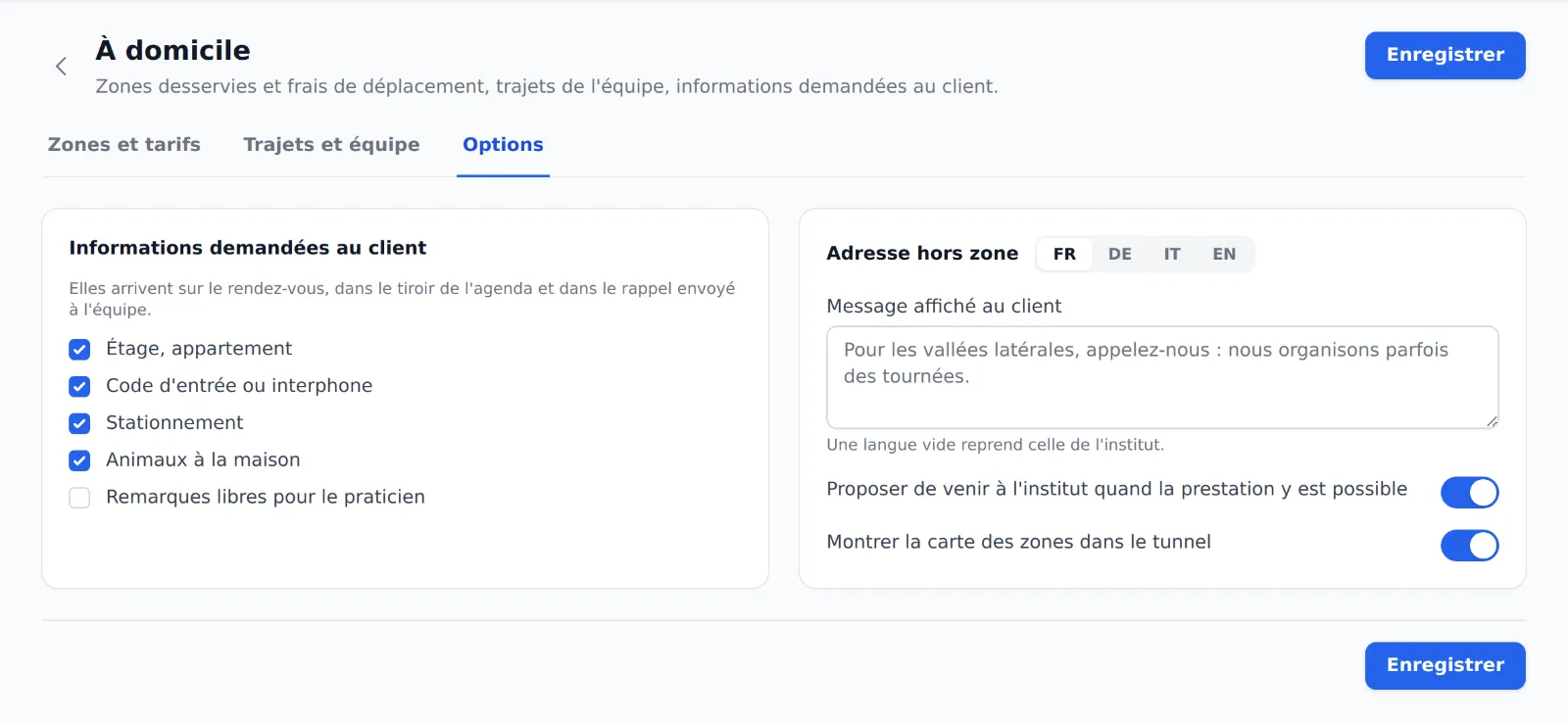The image size is (1568, 724).
Task: Click the 'Adresse hors zone' heading
Action: [x=922, y=254]
